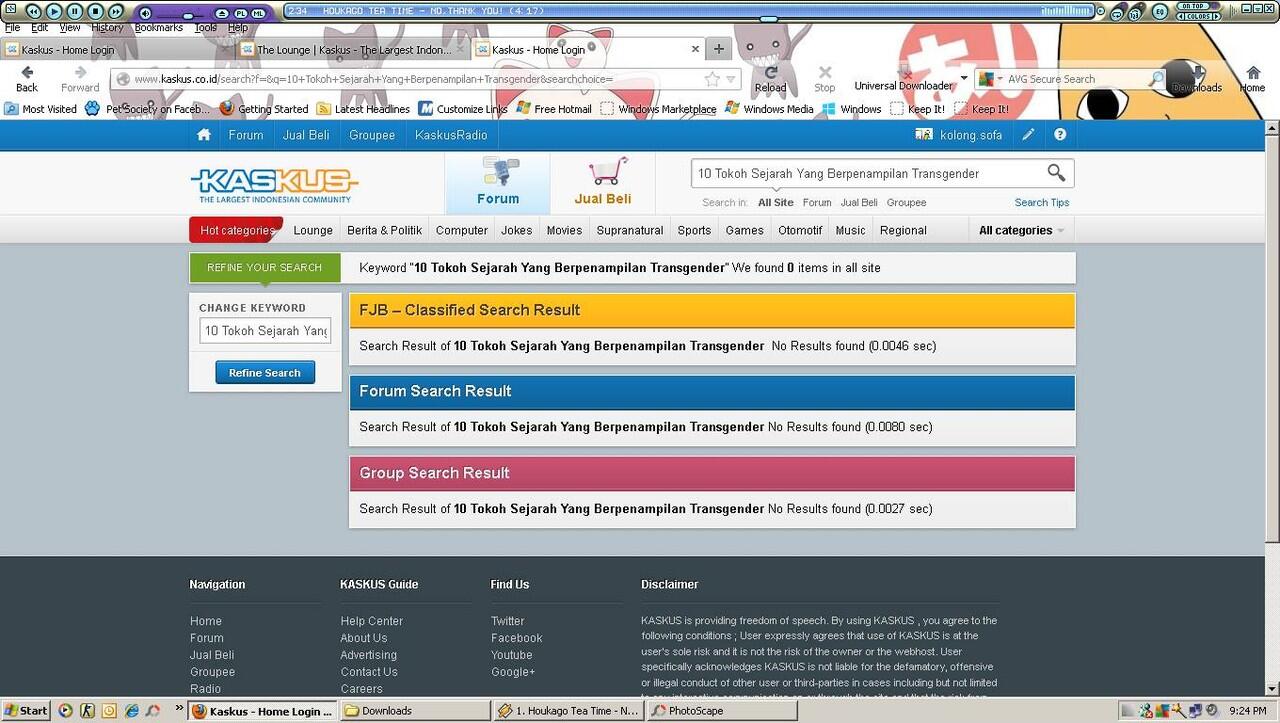This screenshot has width=1280, height=723.
Task: Click the Kaskus home icon in the top bar
Action: (x=204, y=135)
